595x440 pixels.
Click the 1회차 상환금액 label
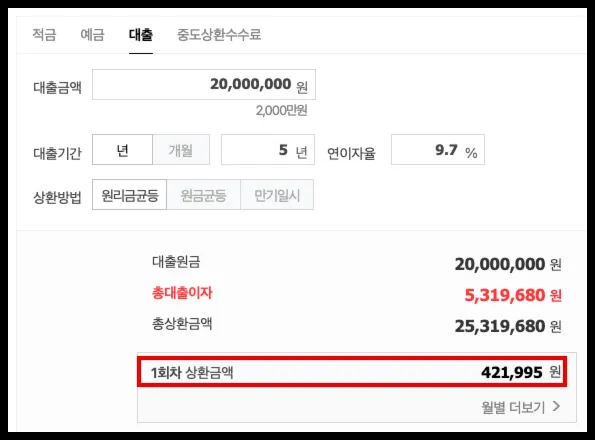(x=192, y=372)
